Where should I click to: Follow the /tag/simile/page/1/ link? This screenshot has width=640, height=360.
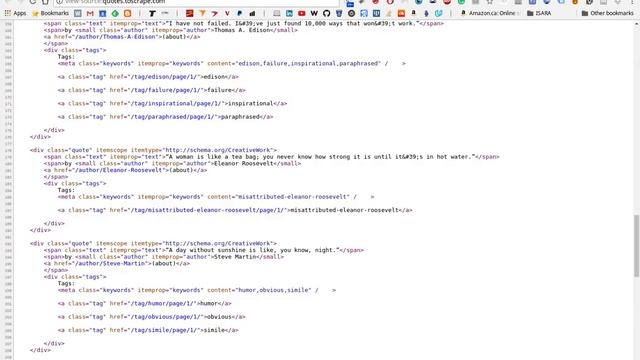[x=163, y=330]
